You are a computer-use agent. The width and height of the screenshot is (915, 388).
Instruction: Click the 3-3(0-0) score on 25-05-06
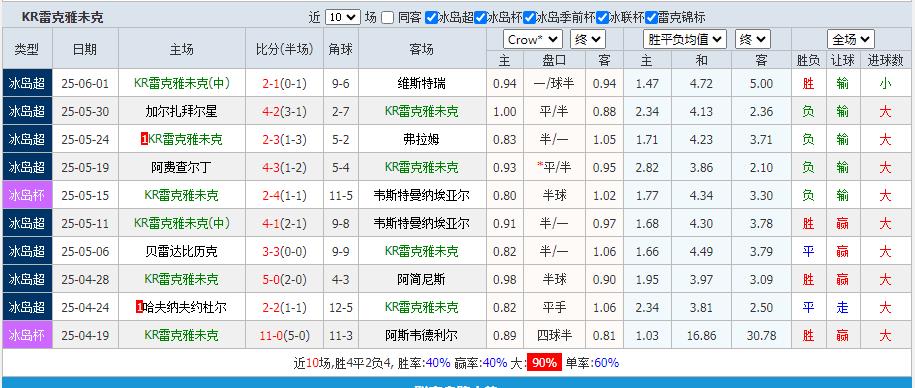pyautogui.click(x=284, y=251)
